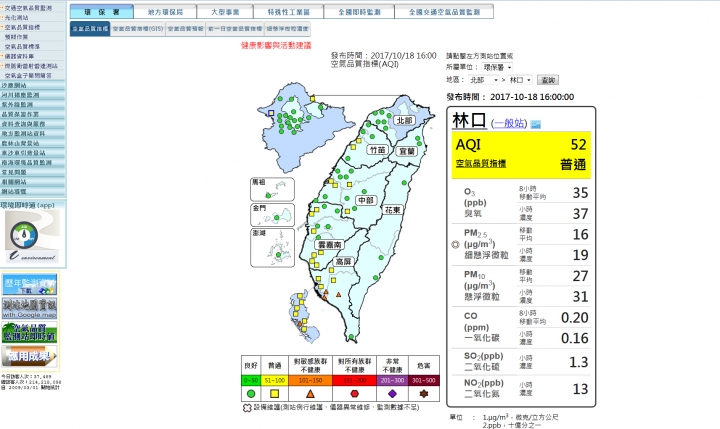This screenshot has height=429, width=720.
Task: Open the 應用成果 pencil banner
Action: point(29,356)
